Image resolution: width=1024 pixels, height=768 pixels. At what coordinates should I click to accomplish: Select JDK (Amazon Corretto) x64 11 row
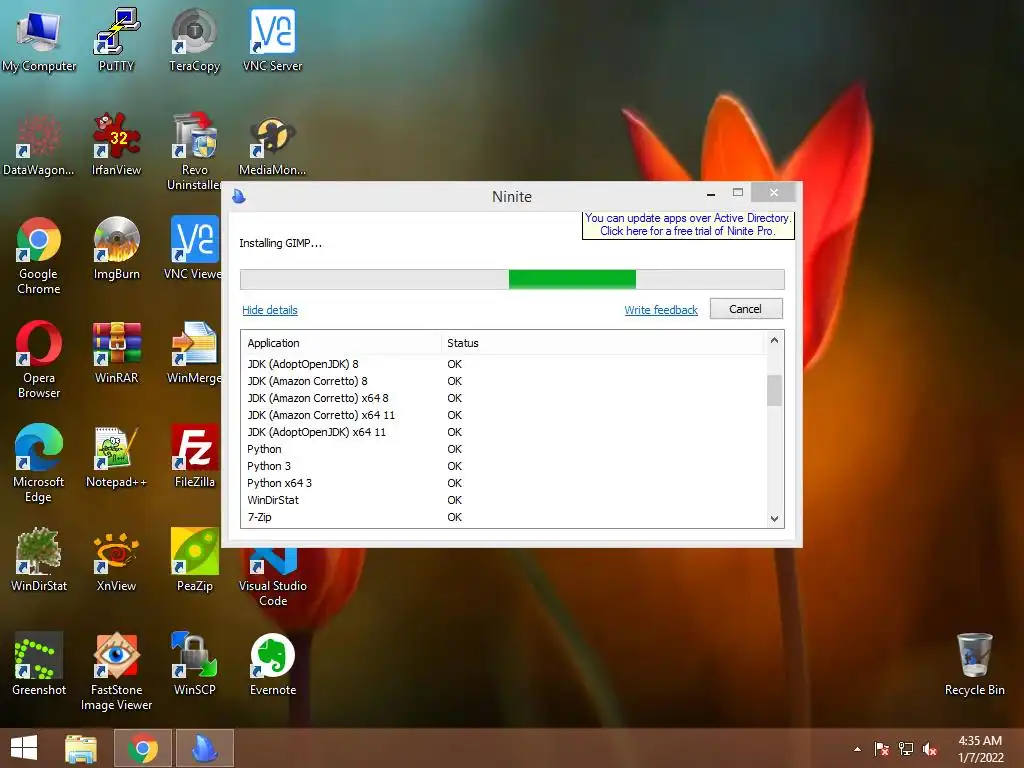click(503, 415)
